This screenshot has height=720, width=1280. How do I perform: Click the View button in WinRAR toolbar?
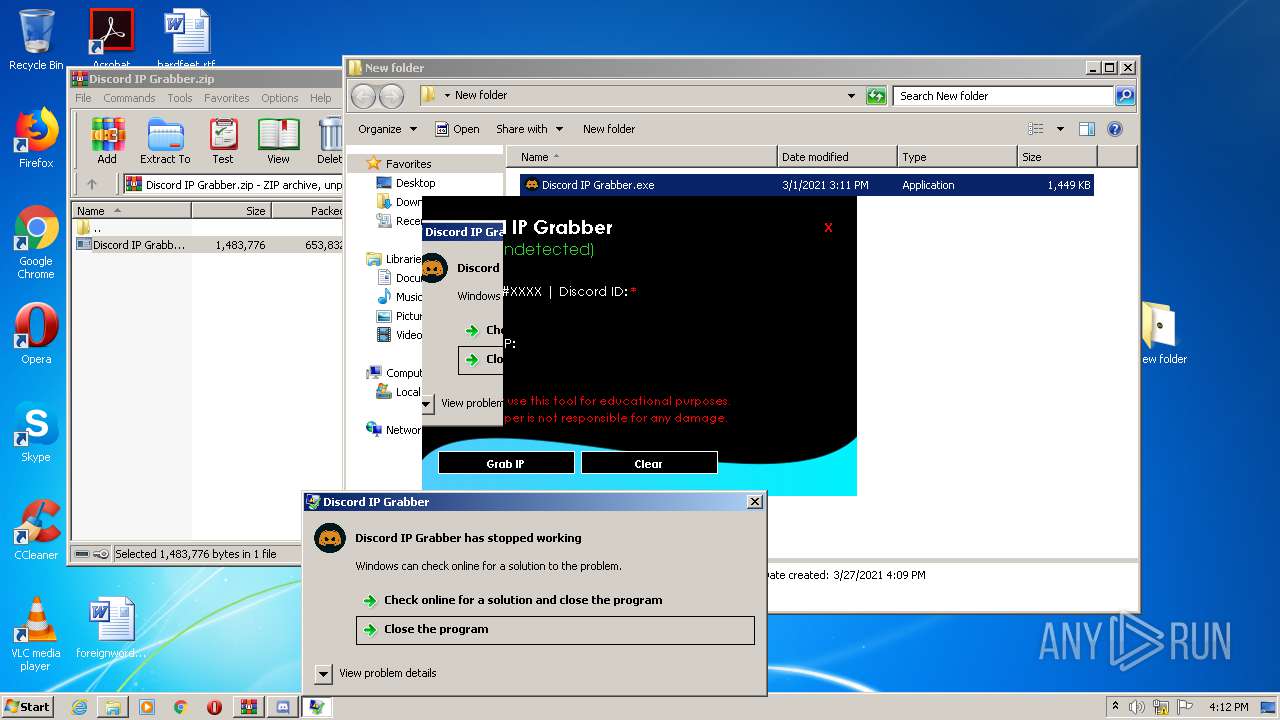click(x=278, y=141)
